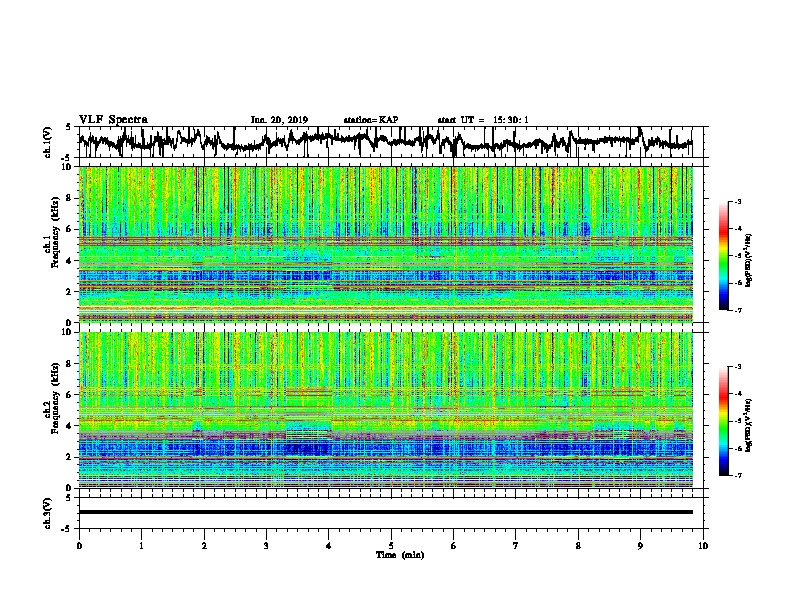Screen dimensions: 792x612
Task: Click the "7" tick on the time axis
Action: coord(516,546)
